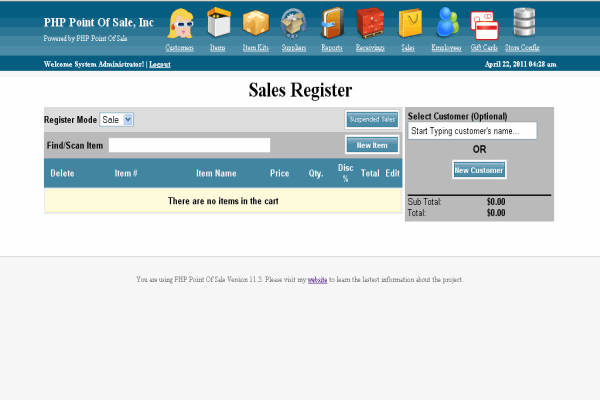
Task: Focus the customer name search field
Action: coord(473,131)
